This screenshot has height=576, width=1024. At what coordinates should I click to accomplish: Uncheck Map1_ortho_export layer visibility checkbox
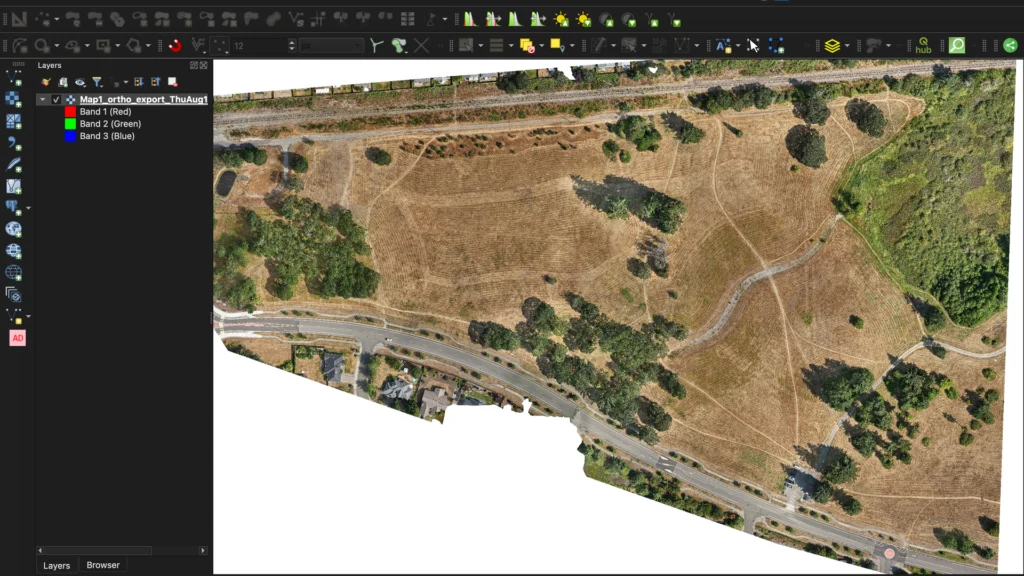coord(56,99)
